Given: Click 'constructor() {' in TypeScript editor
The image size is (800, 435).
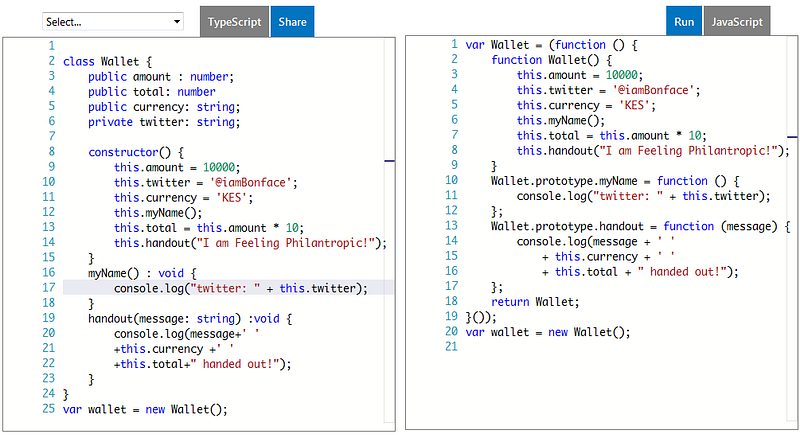Looking at the screenshot, I should (x=136, y=152).
